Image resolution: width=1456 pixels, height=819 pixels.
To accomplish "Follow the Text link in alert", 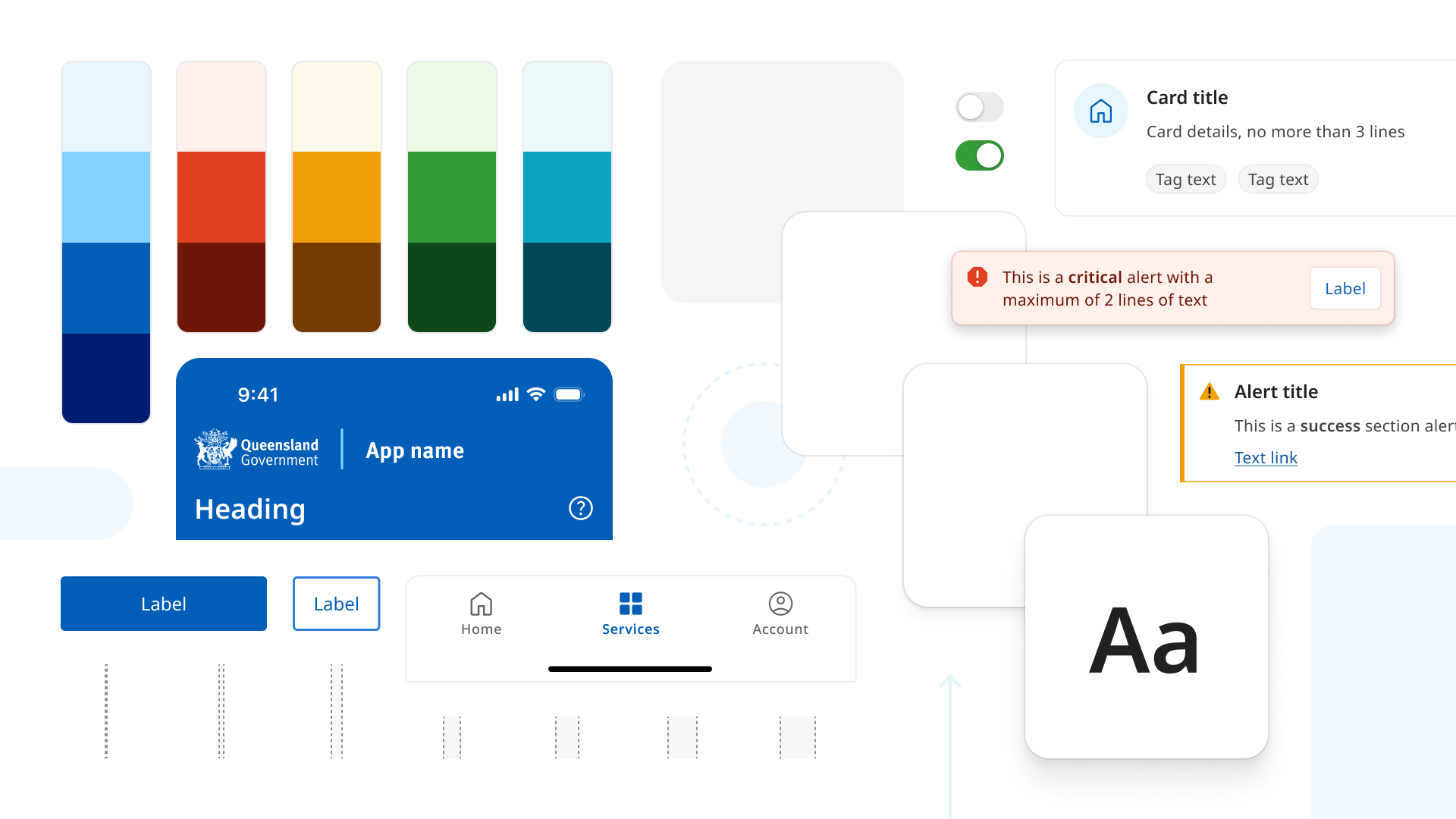I will [x=1265, y=457].
